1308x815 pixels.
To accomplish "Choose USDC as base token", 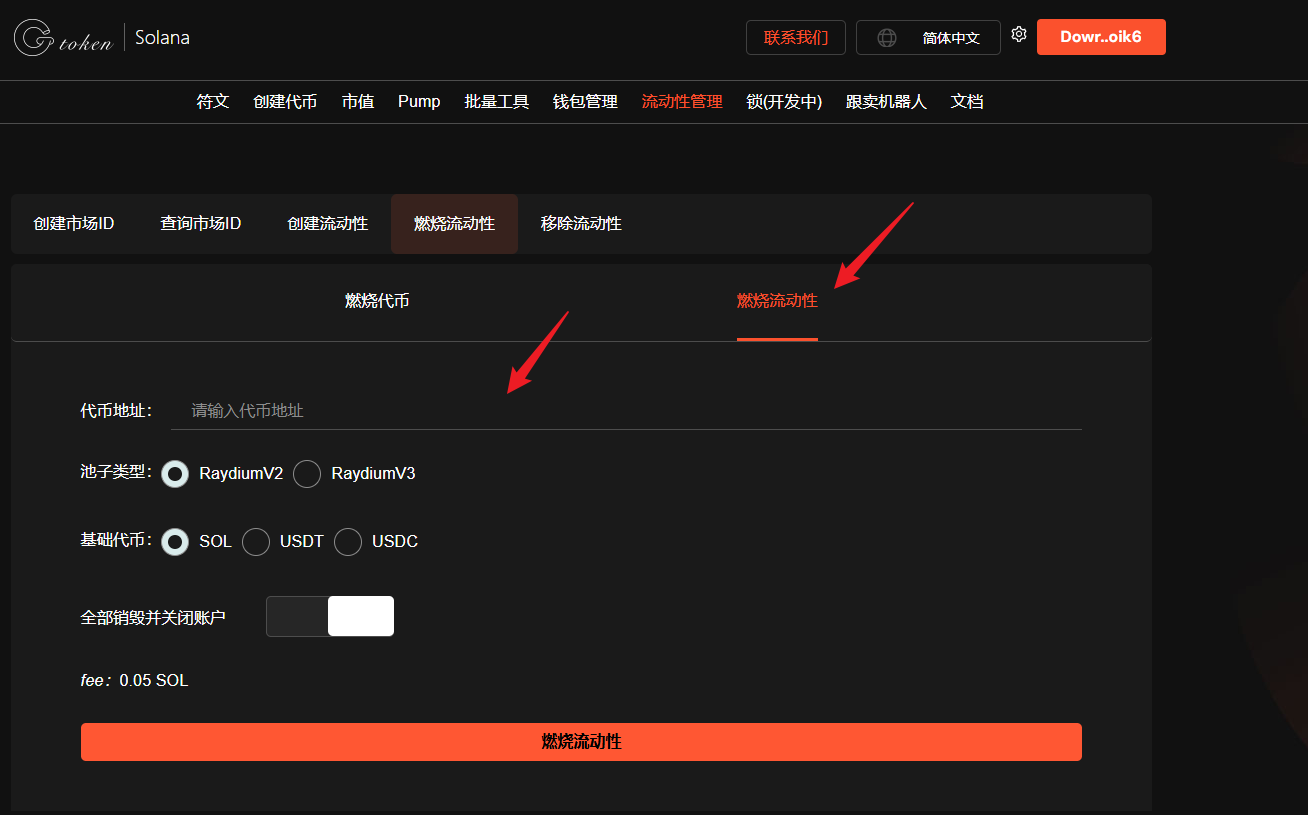I will pos(348,542).
